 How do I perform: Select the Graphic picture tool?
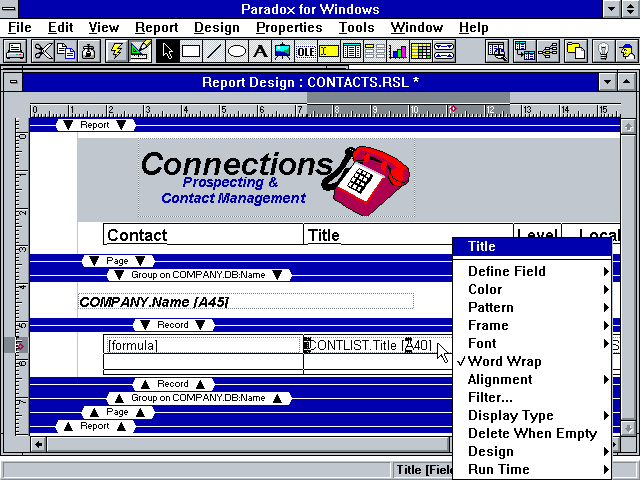click(x=282, y=51)
